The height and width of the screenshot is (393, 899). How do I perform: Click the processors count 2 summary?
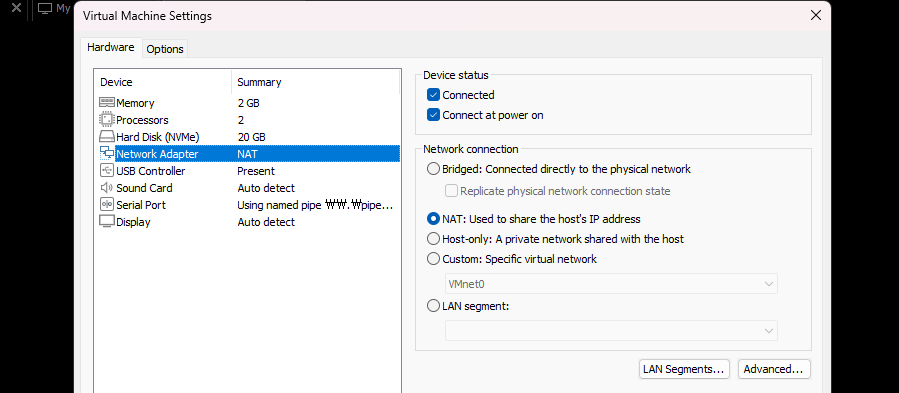[x=241, y=120]
